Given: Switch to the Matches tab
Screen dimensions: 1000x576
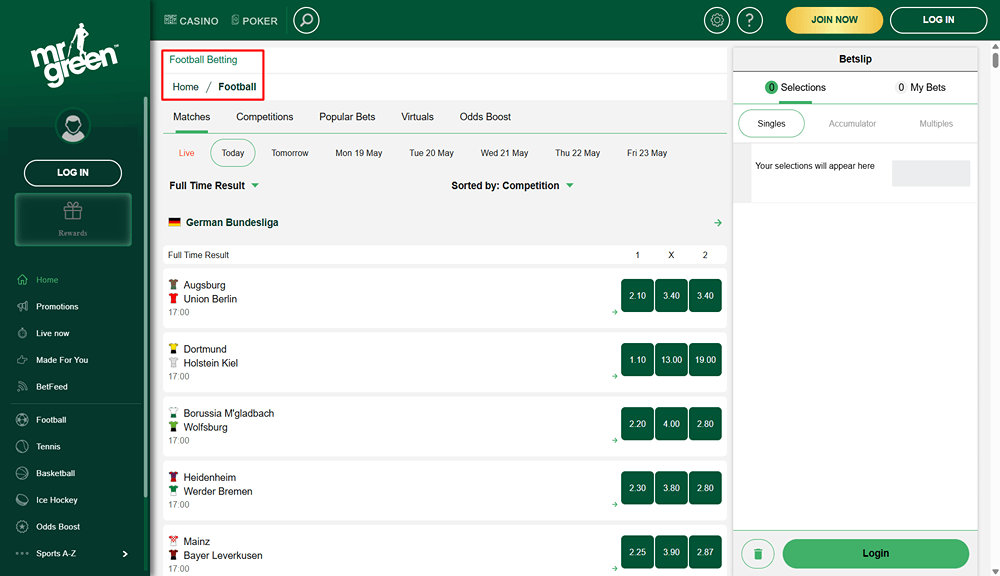Looking at the screenshot, I should pyautogui.click(x=191, y=117).
